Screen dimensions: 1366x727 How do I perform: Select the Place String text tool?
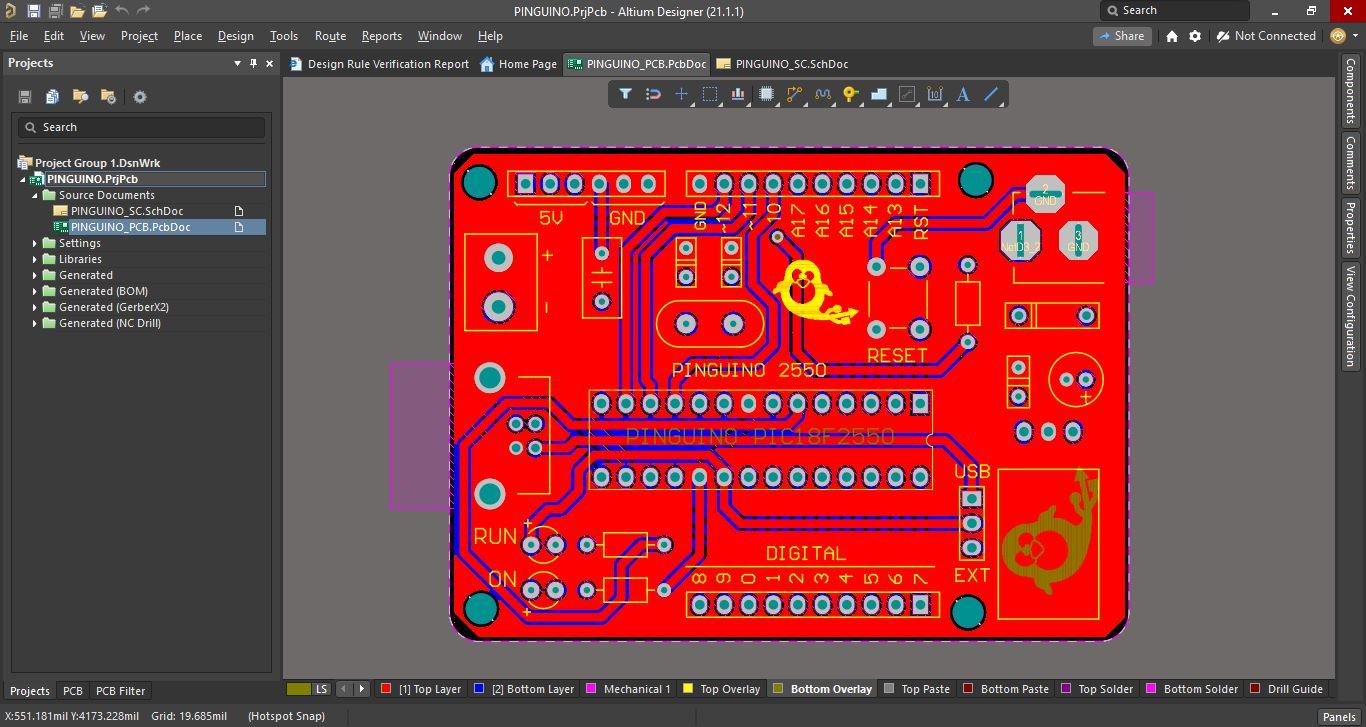(963, 94)
